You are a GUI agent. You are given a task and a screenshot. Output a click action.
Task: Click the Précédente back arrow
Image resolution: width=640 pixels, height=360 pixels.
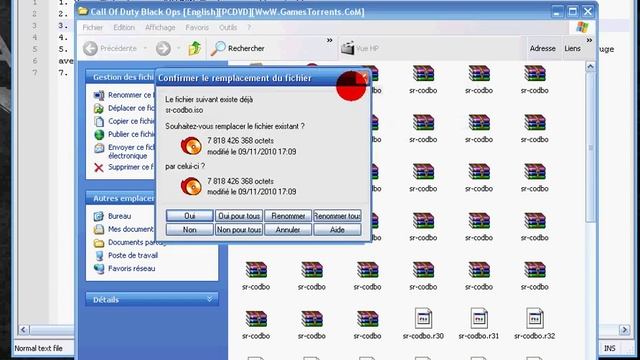point(90,48)
